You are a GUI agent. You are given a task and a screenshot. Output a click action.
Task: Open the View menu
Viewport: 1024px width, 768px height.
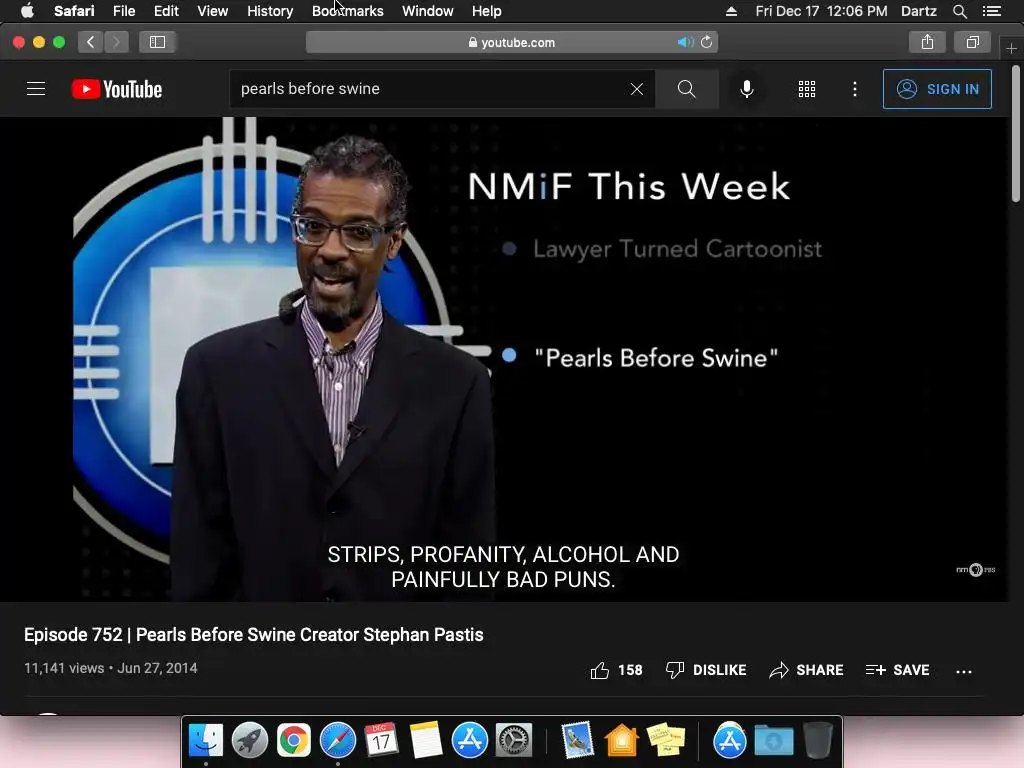point(213,11)
